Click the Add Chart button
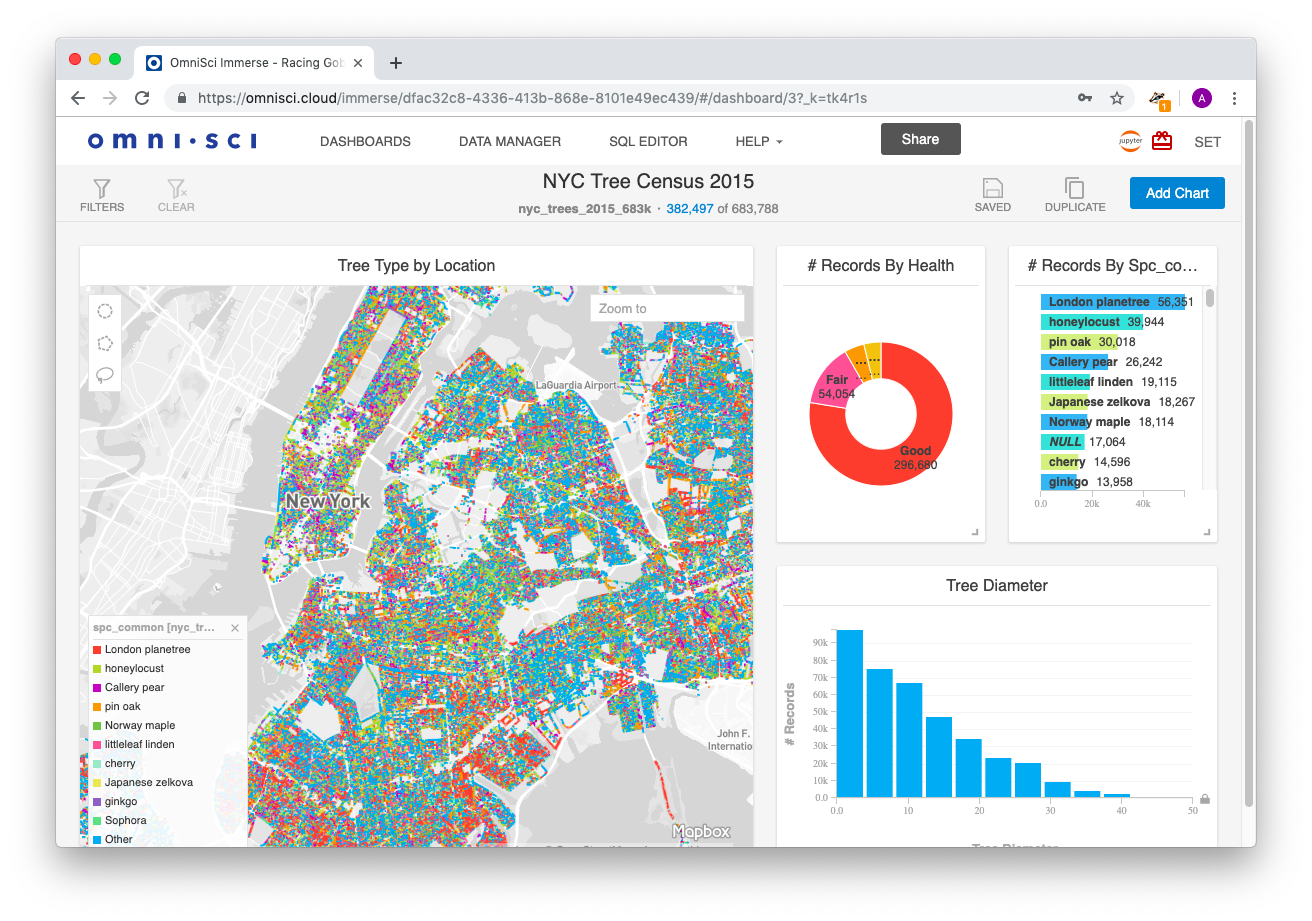1312x921 pixels. pos(1177,193)
